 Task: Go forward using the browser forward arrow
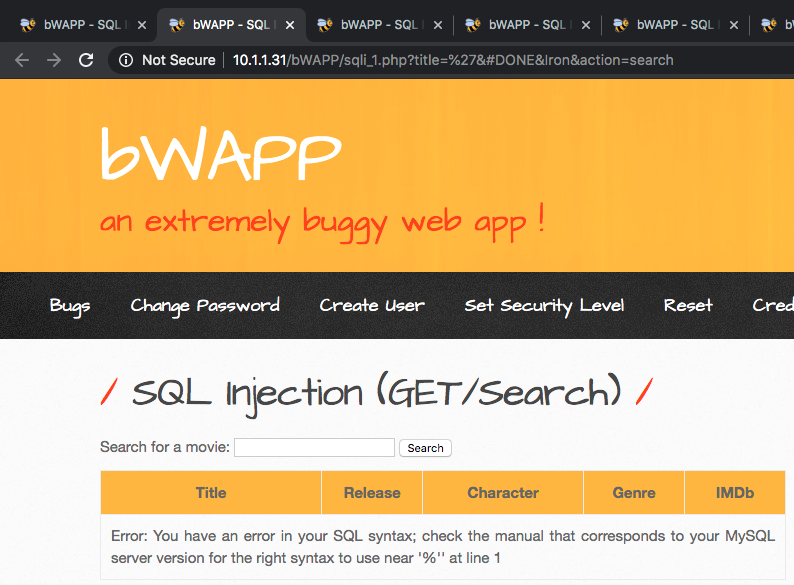point(54,60)
